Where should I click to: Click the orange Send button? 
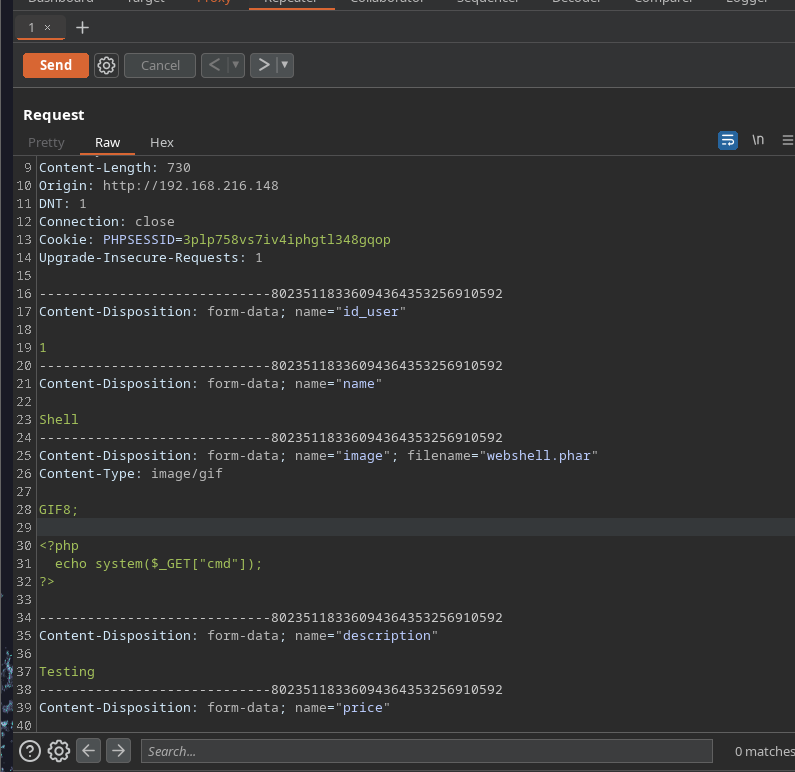[x=56, y=65]
